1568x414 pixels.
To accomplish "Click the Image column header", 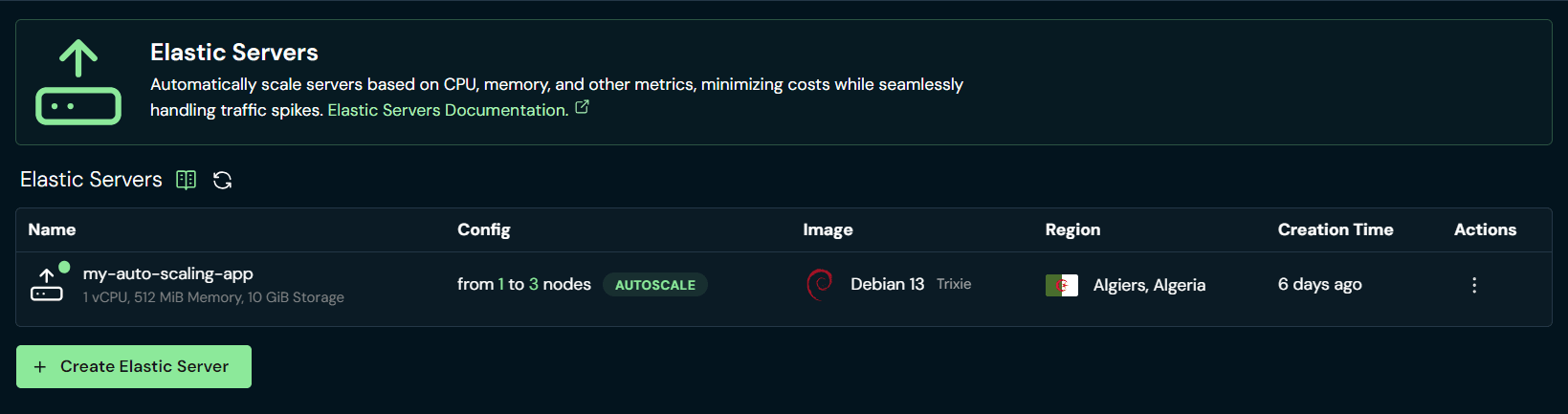I will [x=828, y=229].
